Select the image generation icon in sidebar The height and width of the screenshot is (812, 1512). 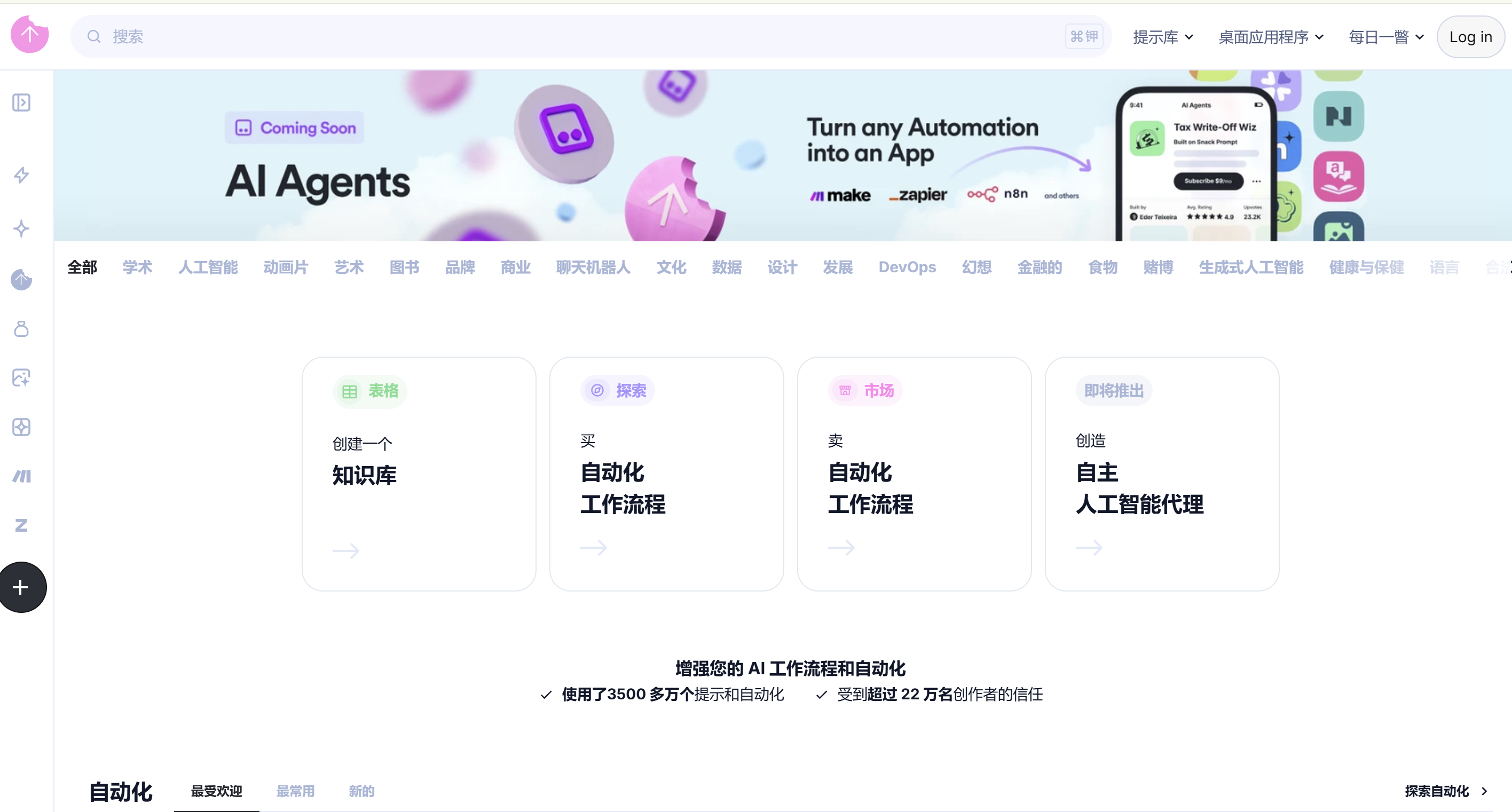[21, 377]
